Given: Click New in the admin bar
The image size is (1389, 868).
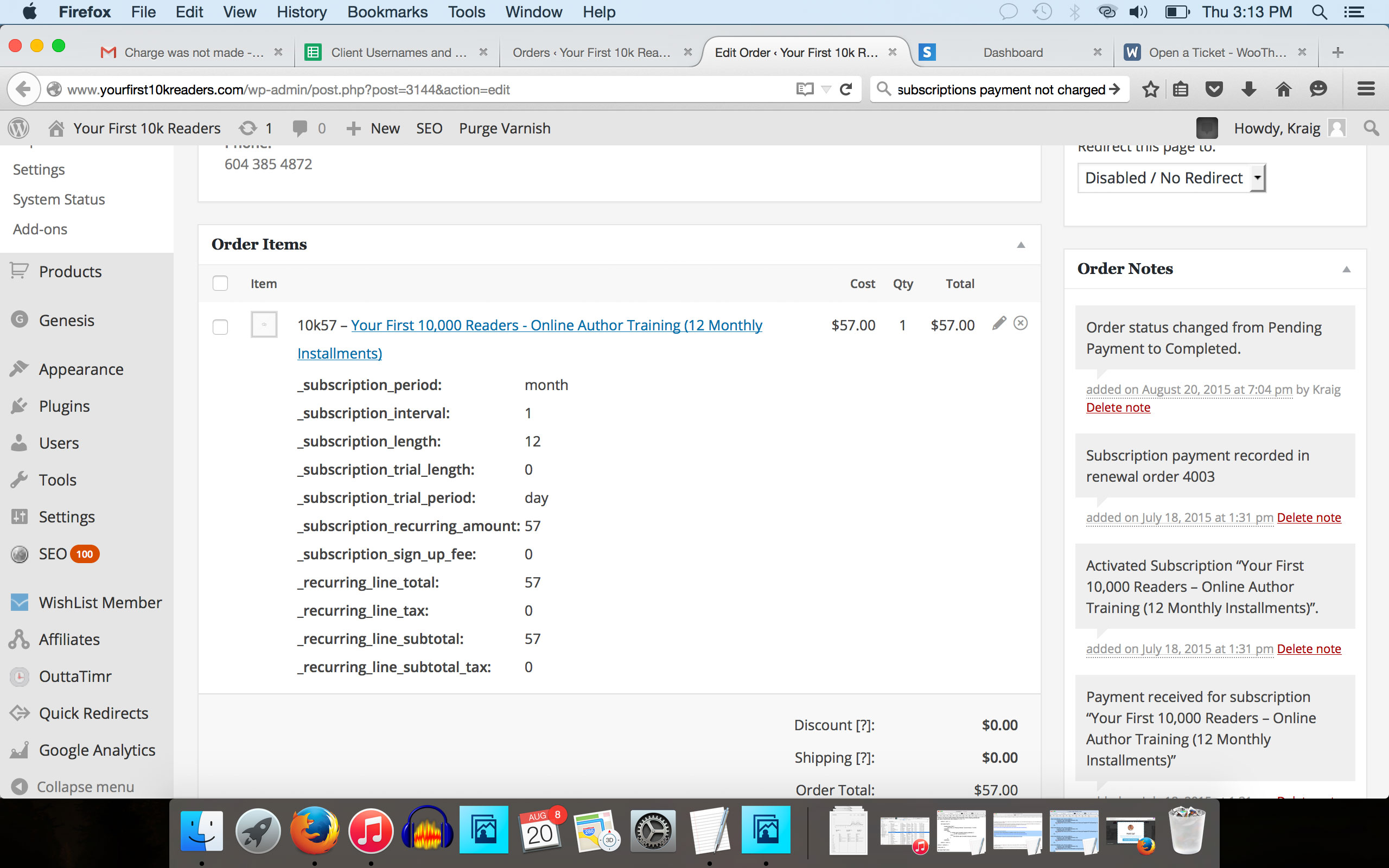Looking at the screenshot, I should [x=374, y=128].
